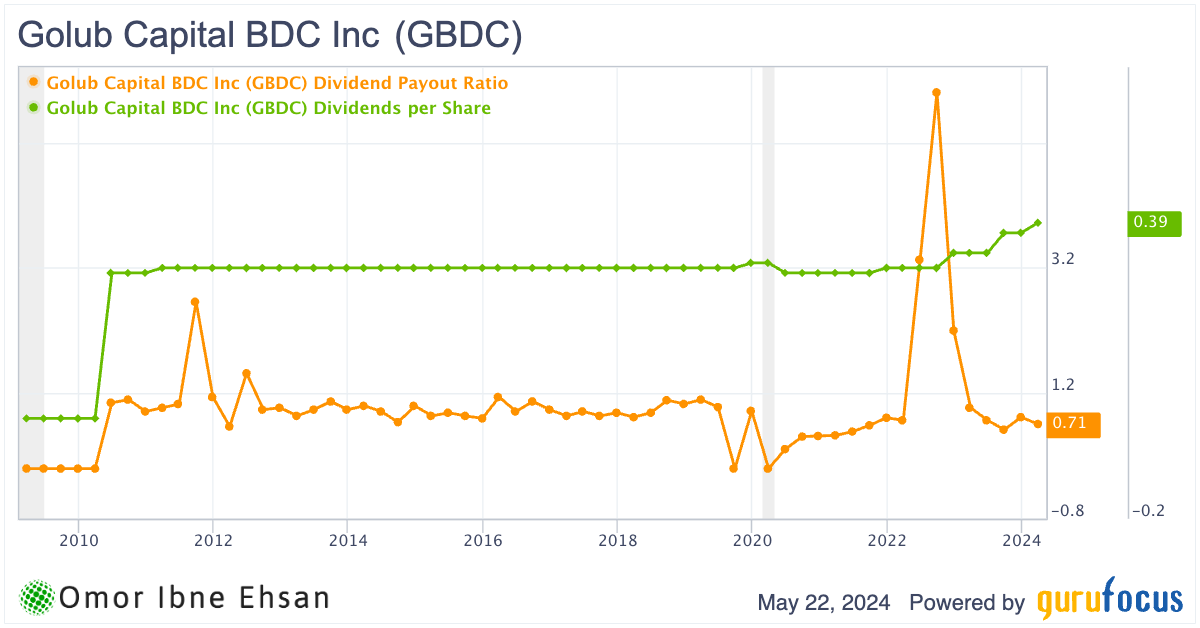Toggle the Dividends per Share series label
The width and height of the screenshot is (1200, 628).
click(268, 108)
